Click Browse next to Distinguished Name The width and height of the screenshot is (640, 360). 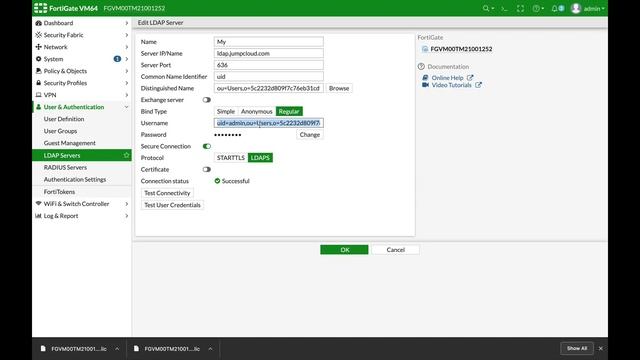(x=339, y=88)
